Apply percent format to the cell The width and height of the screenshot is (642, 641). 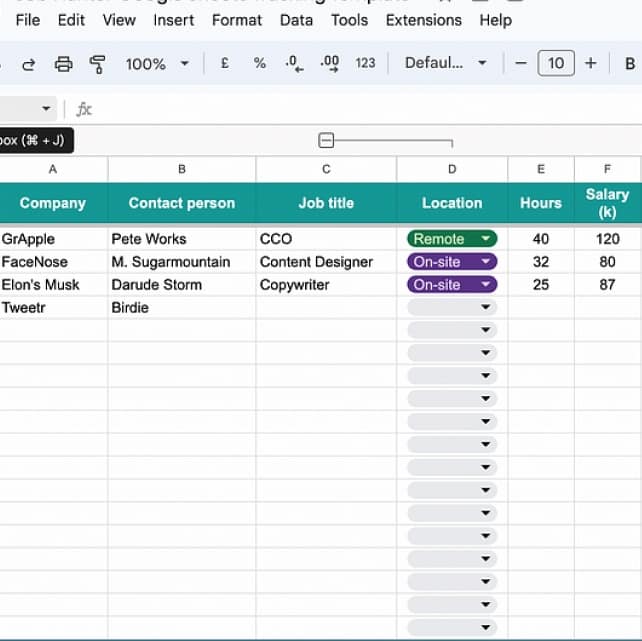259,63
